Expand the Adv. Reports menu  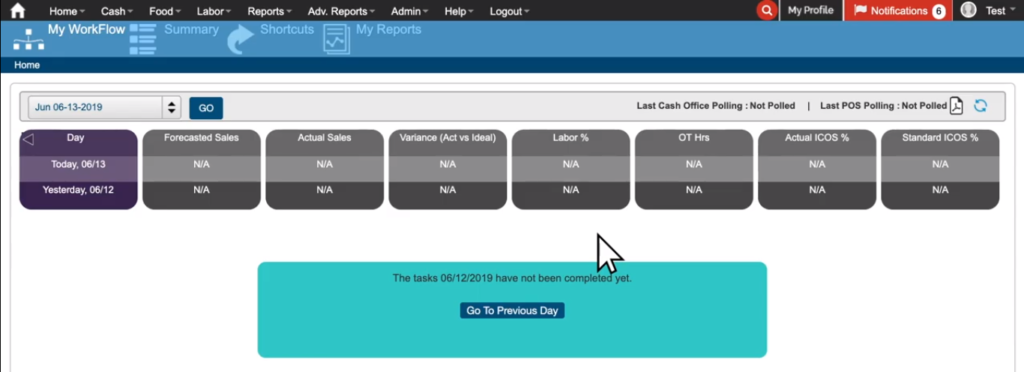342,11
